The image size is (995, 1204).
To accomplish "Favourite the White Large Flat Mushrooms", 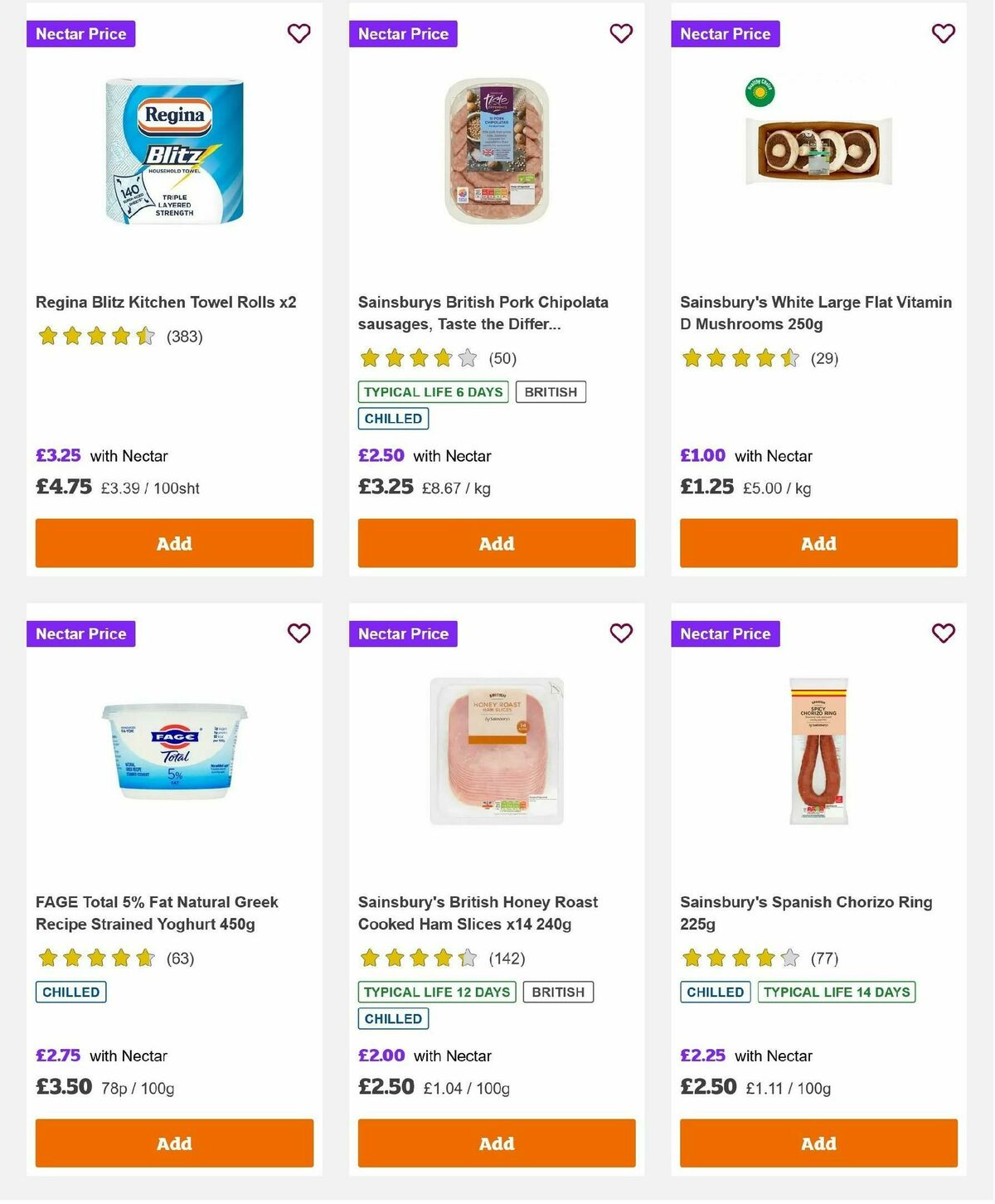I will coord(942,33).
